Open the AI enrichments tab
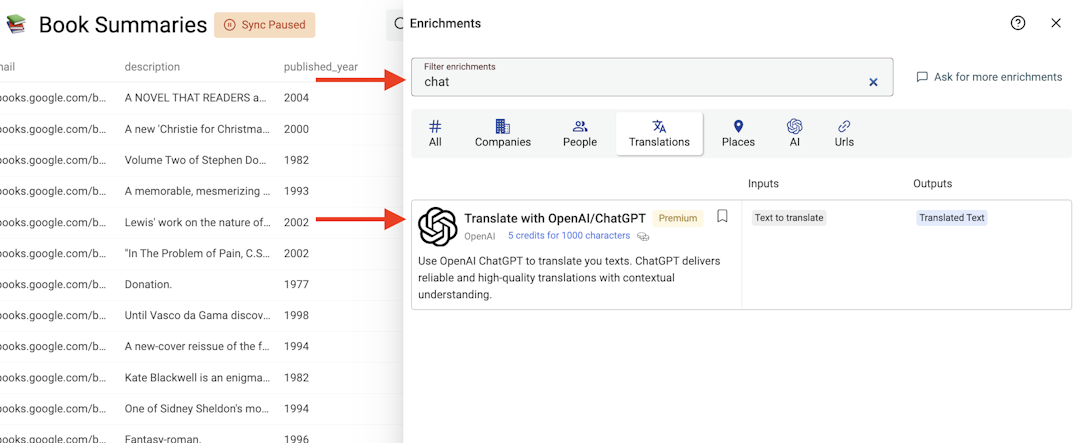Image resolution: width=1080 pixels, height=443 pixels. 795,134
